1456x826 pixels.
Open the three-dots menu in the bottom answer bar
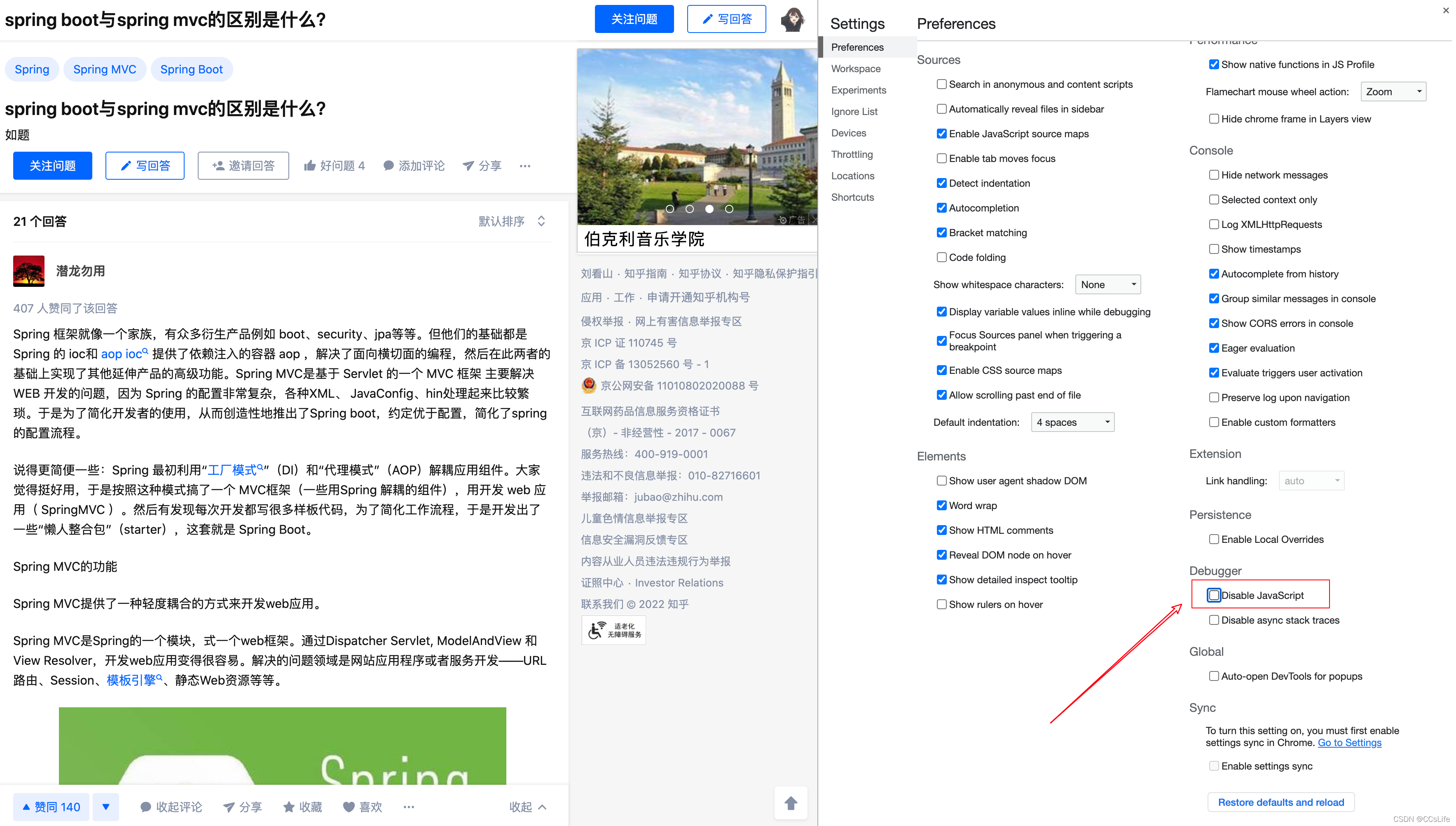(409, 807)
